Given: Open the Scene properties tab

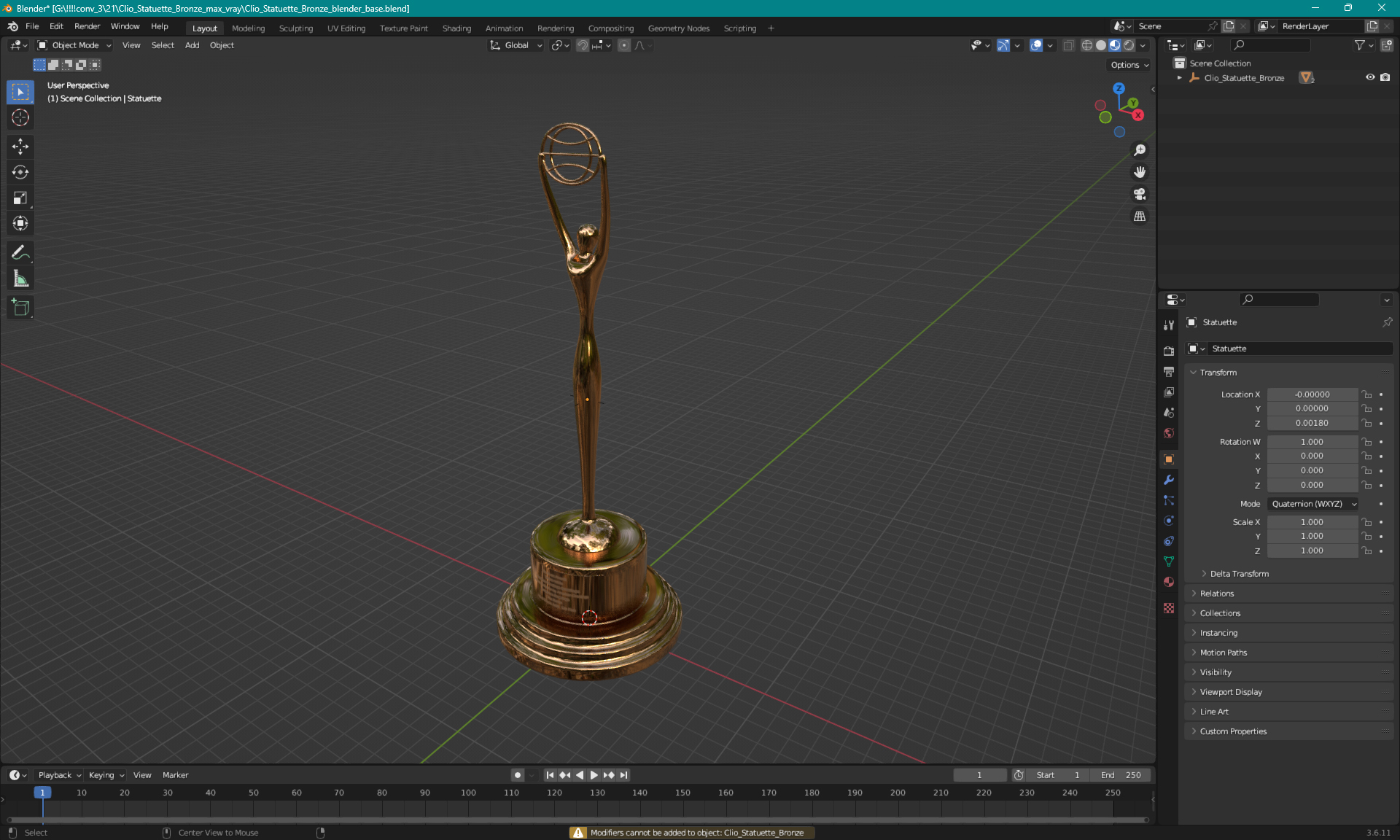Looking at the screenshot, I should click(x=1169, y=413).
